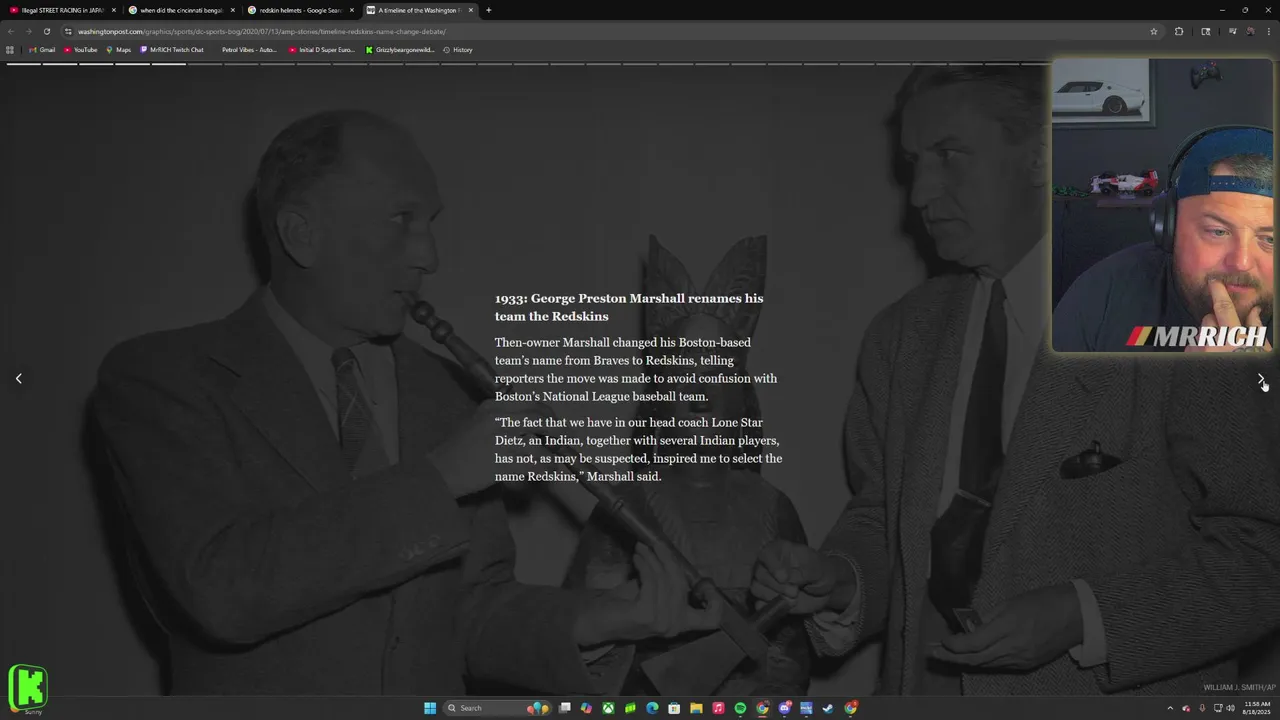The image size is (1280, 720).
Task: Open Microsoft Edge from the taskbar
Action: (x=652, y=708)
